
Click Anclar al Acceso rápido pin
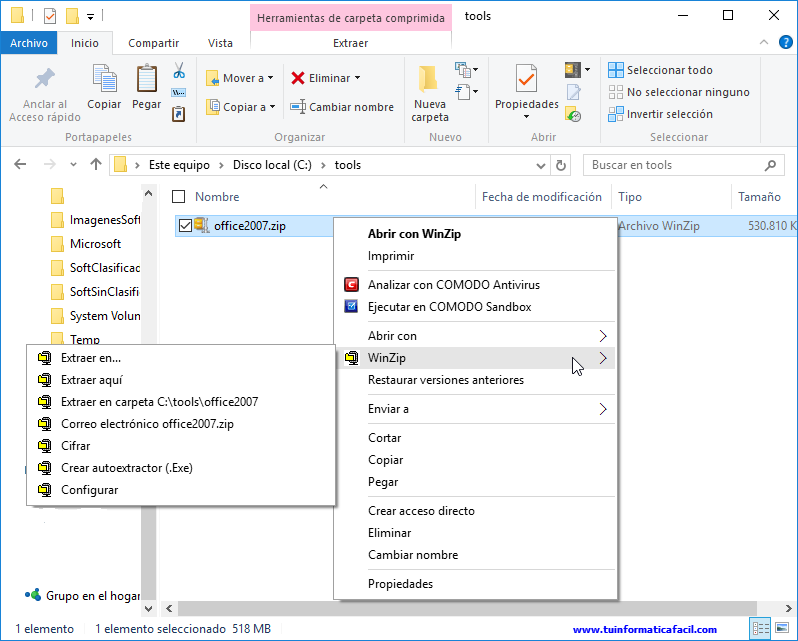(x=45, y=79)
